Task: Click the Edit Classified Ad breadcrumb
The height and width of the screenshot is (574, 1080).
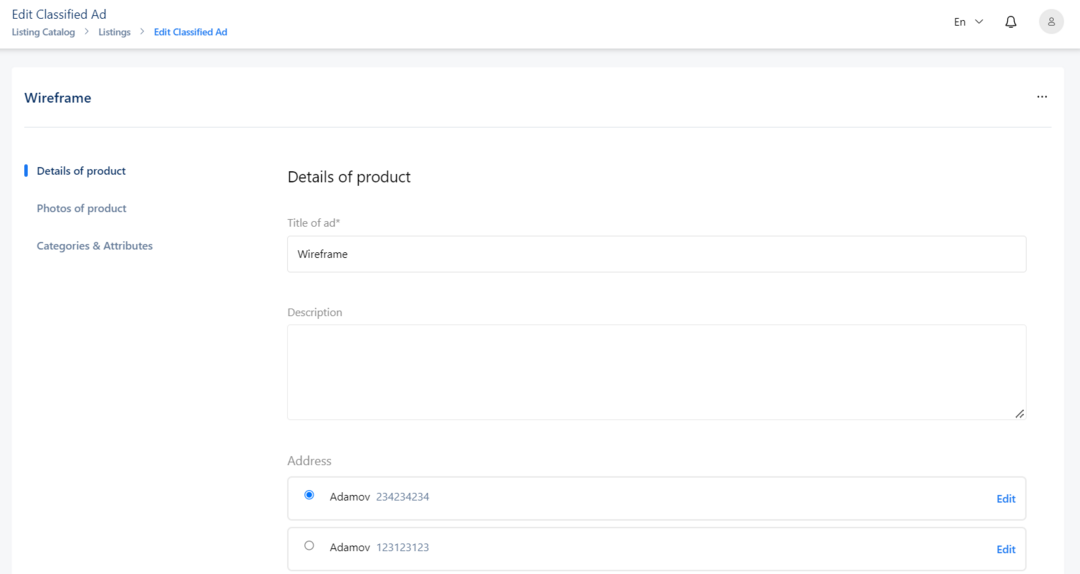Action: (x=190, y=32)
